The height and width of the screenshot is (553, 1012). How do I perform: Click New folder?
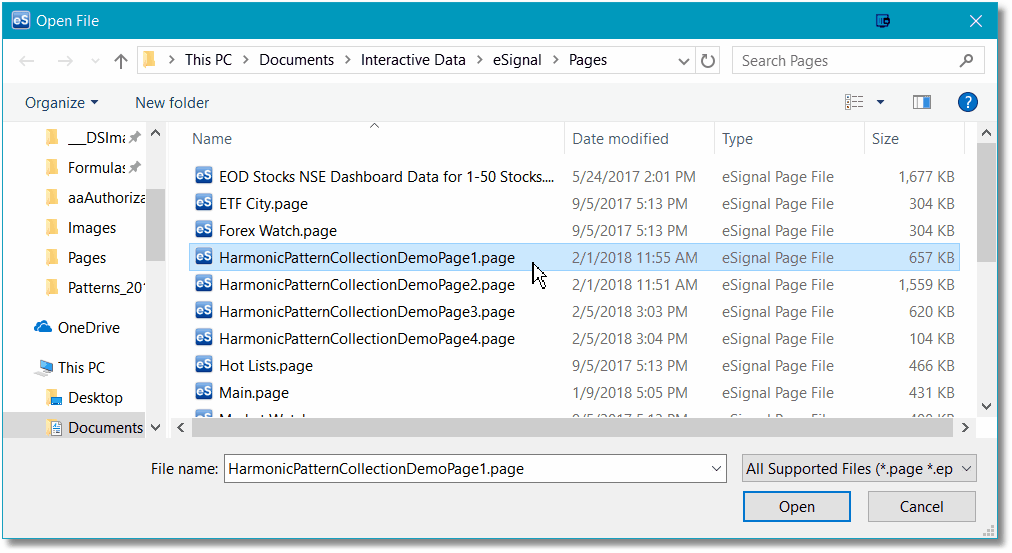point(172,103)
